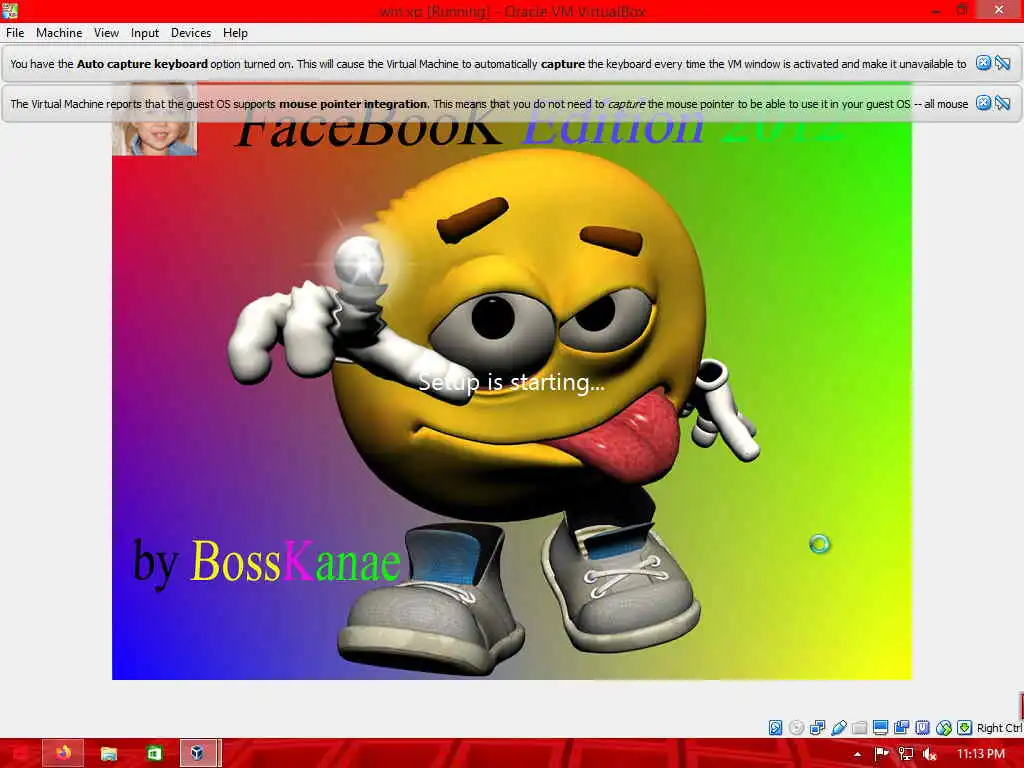1024x768 pixels.
Task: Select the VirtualBox taskbar button
Action: (x=199, y=754)
